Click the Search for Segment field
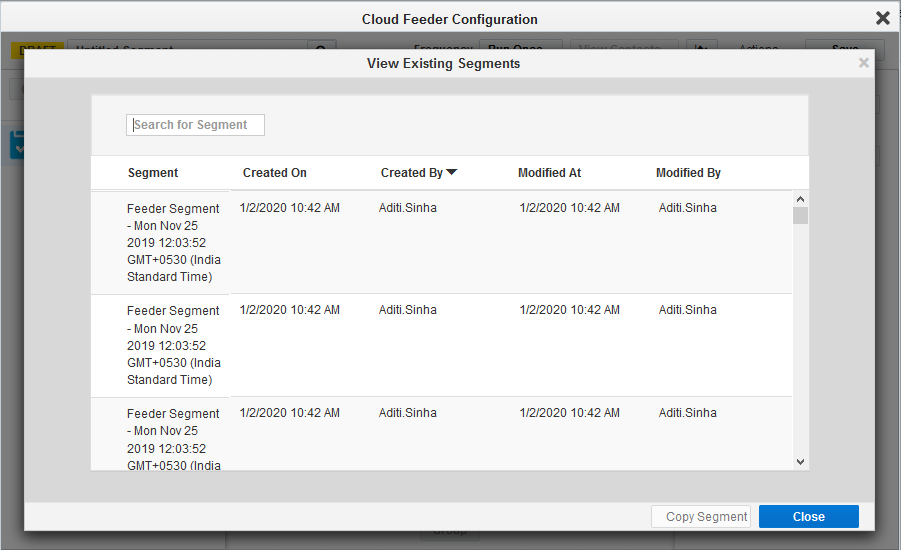The height and width of the screenshot is (550, 901). click(x=195, y=125)
